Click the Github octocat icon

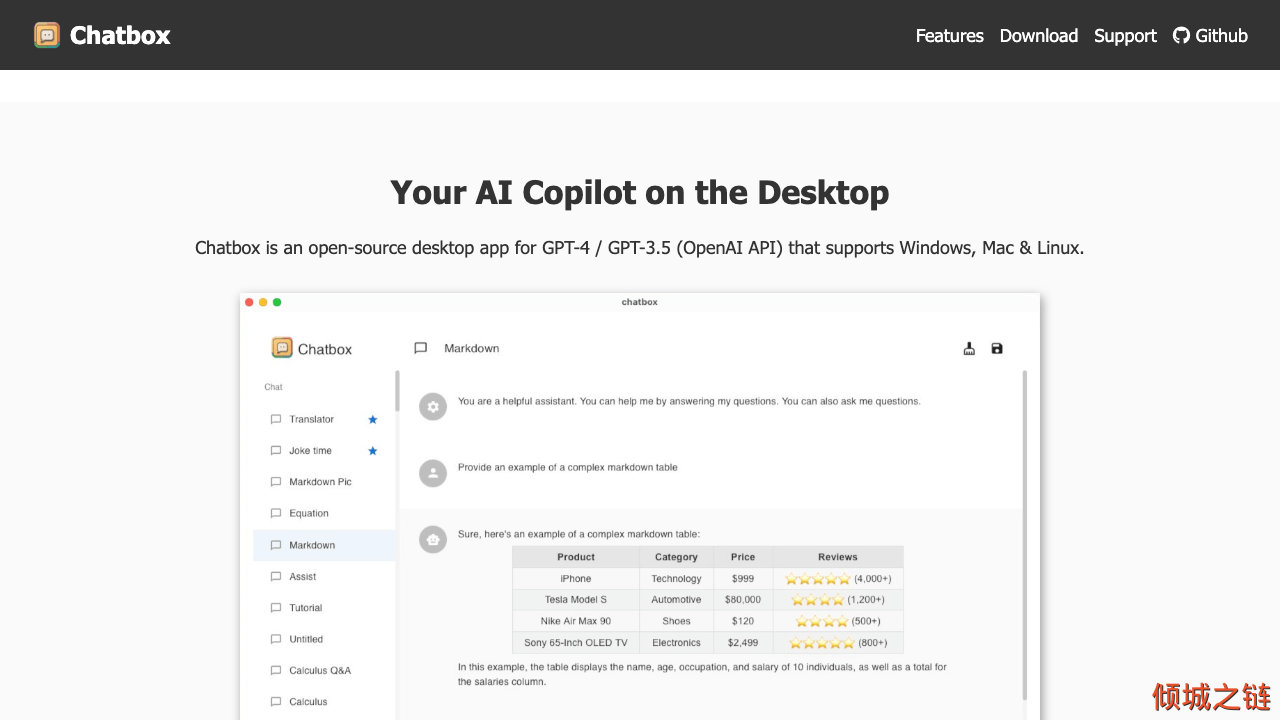click(x=1181, y=35)
